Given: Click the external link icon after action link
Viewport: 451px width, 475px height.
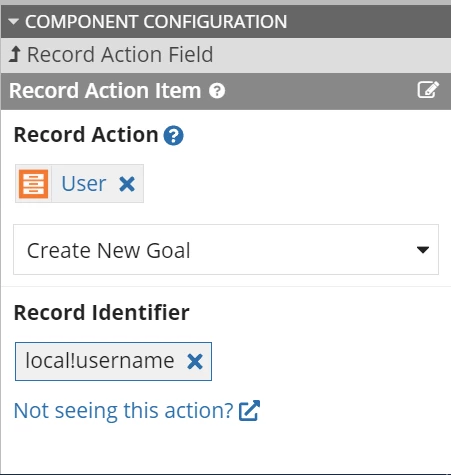Looking at the screenshot, I should [x=249, y=410].
